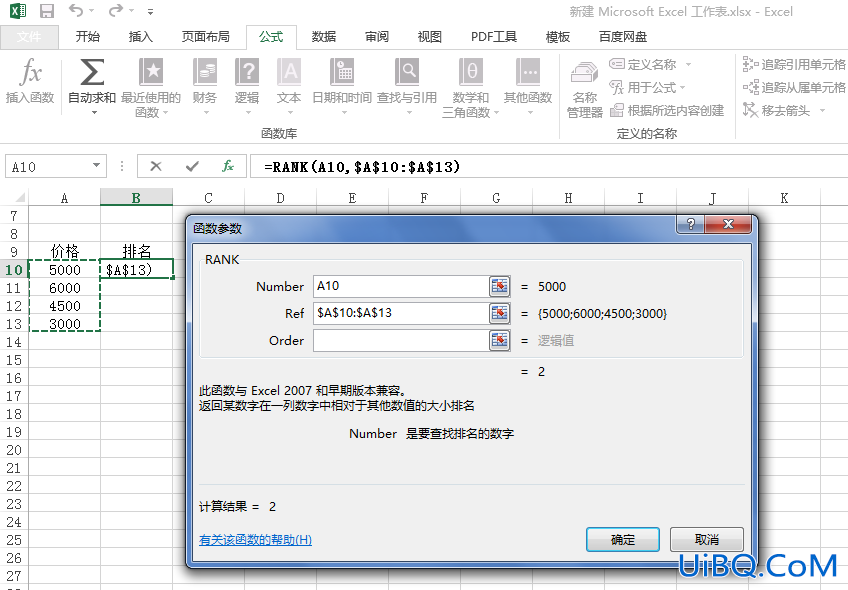Switch to the Home (开始) tab
This screenshot has width=848, height=590.
[x=88, y=37]
